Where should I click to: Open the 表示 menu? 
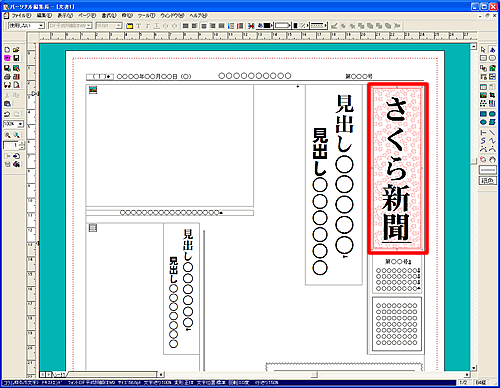point(65,16)
